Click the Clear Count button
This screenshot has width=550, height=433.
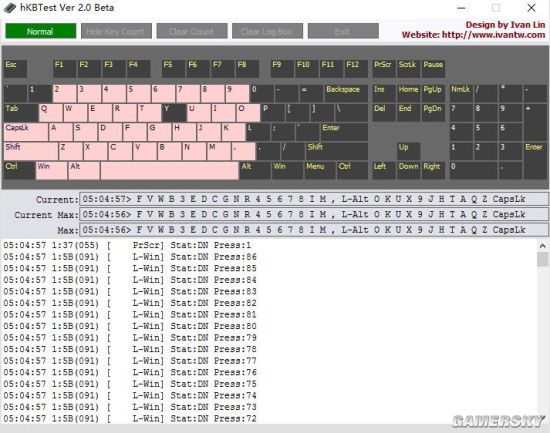(x=192, y=31)
